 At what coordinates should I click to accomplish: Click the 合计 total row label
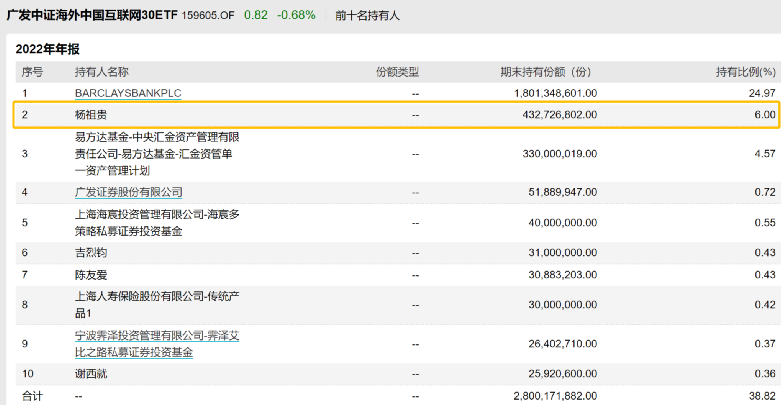click(x=32, y=396)
